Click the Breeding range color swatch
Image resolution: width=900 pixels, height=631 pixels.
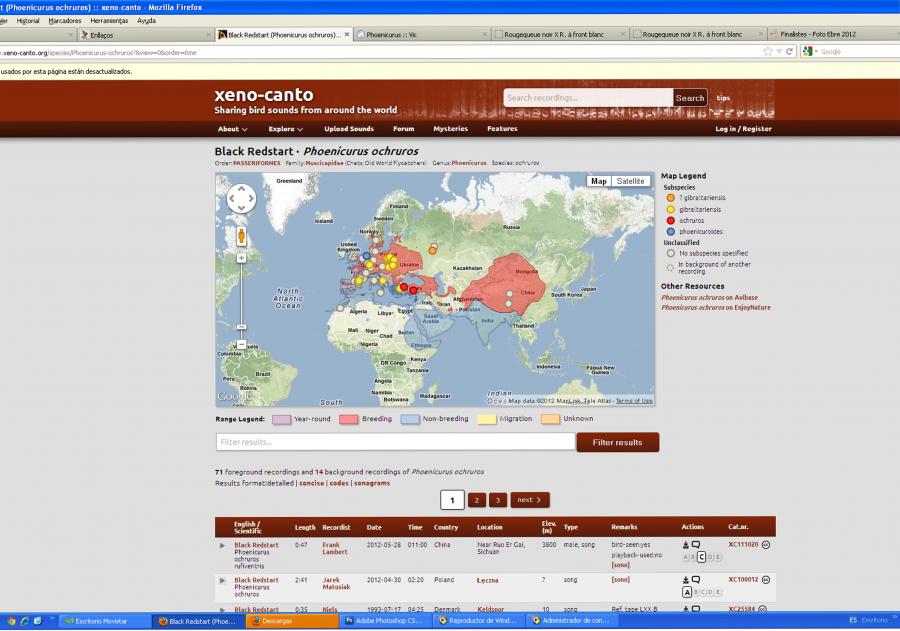click(348, 420)
